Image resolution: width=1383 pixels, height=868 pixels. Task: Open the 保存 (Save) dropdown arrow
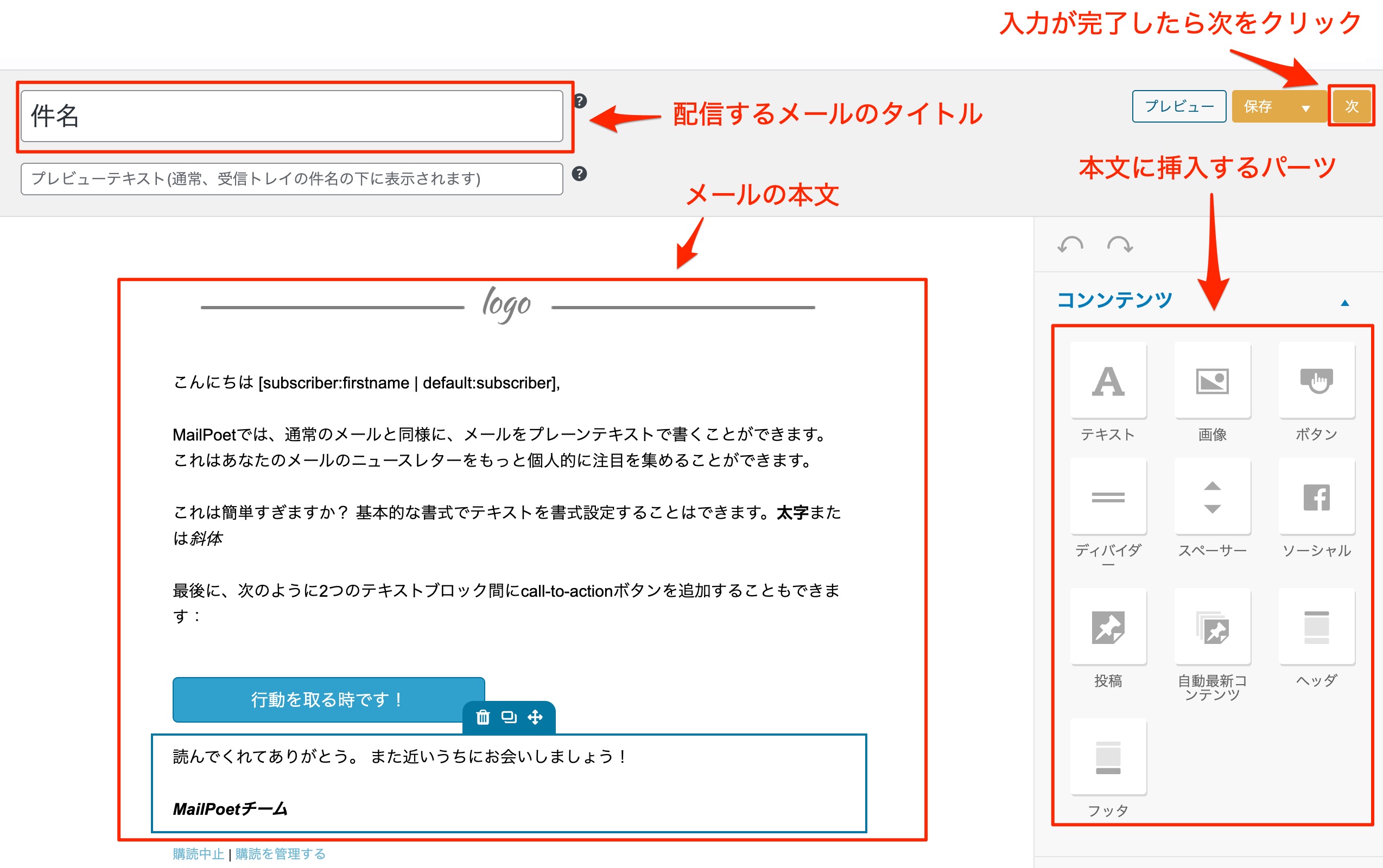(x=1305, y=107)
